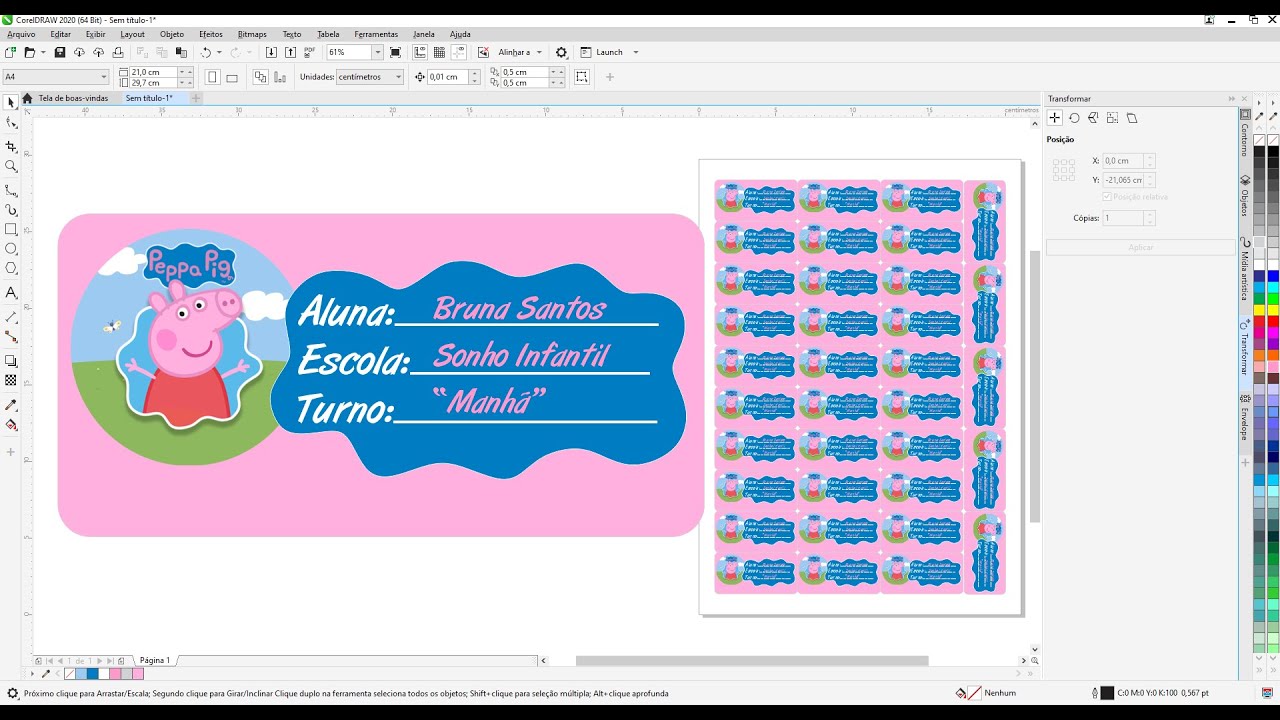Open the A4 page size dropdown

103,77
